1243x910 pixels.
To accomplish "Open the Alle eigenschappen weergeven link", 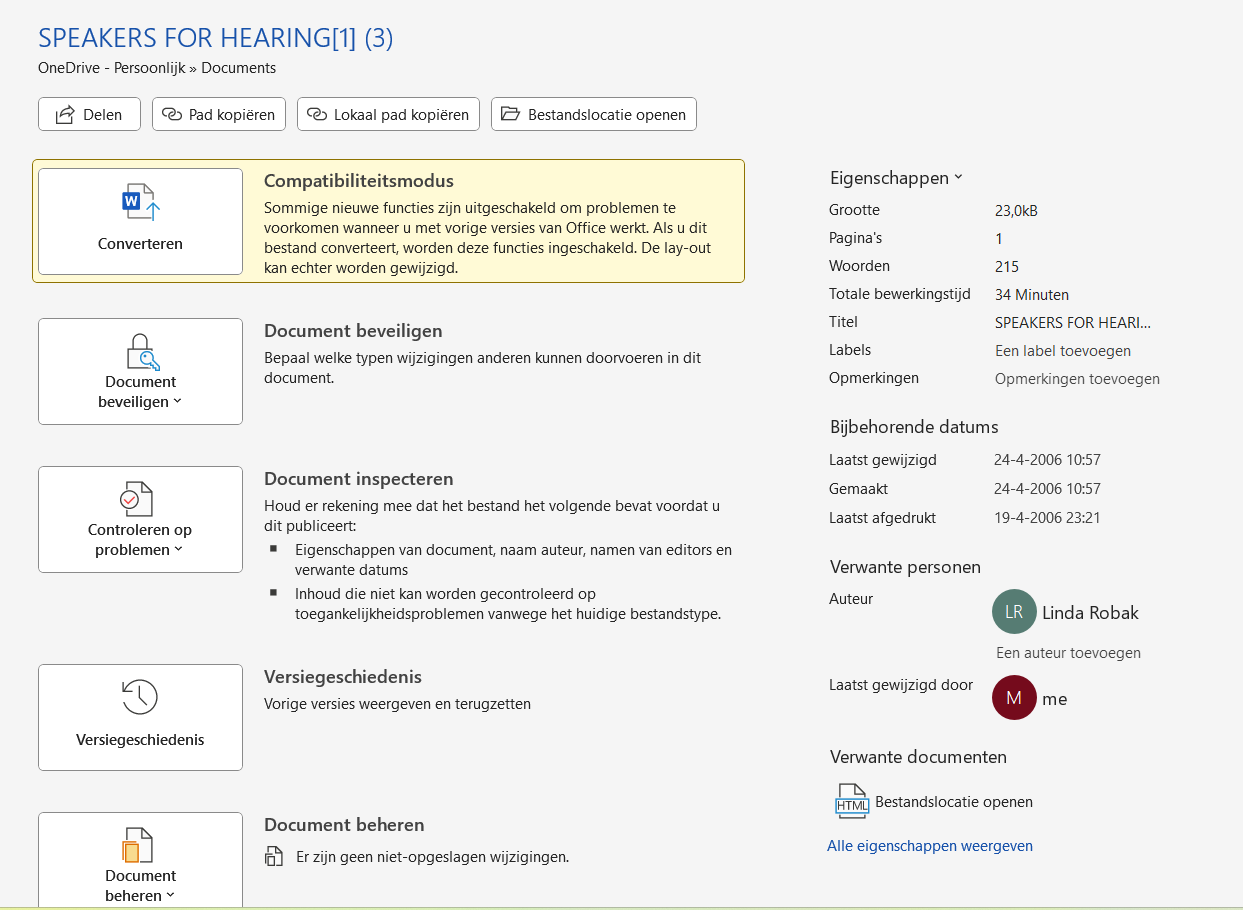I will click(x=929, y=846).
